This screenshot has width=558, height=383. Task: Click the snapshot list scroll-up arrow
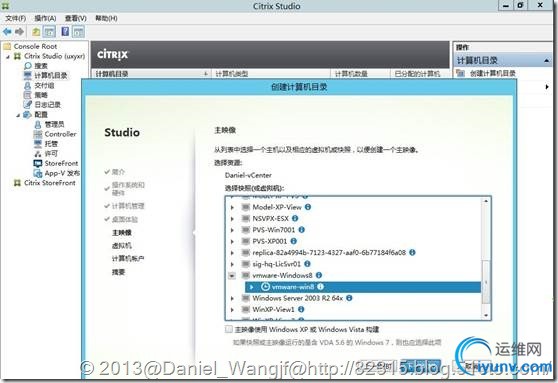(x=486, y=201)
